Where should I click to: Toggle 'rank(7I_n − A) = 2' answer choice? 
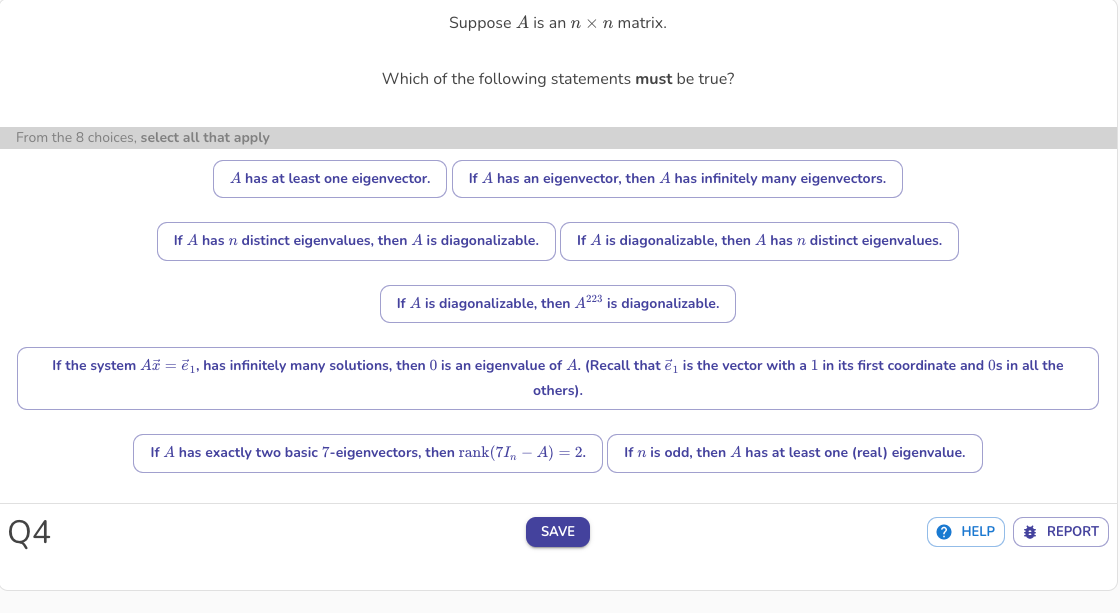click(x=368, y=453)
